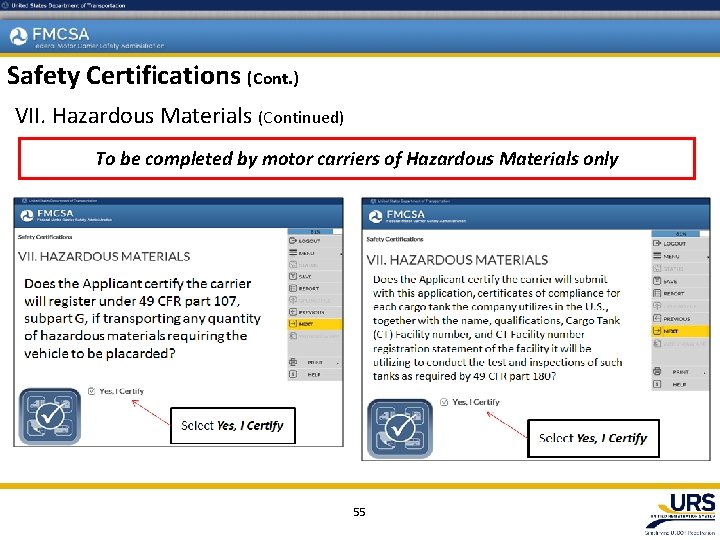Expand the PRINT submenu arrow in left screenshot
The height and width of the screenshot is (540, 720).
tap(338, 363)
